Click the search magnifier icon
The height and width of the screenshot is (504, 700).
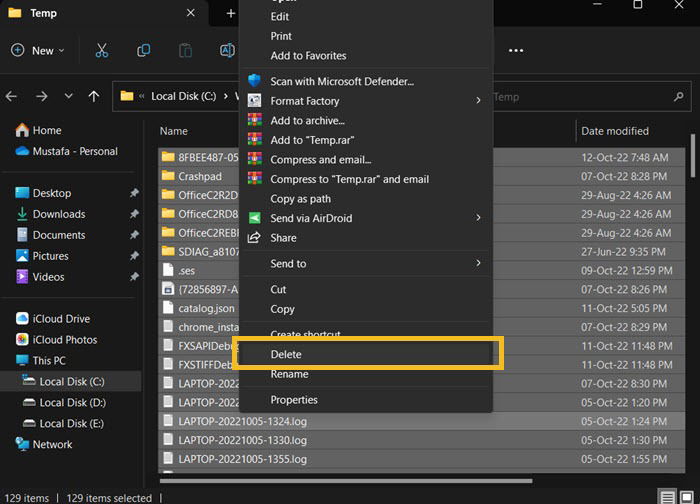(679, 96)
